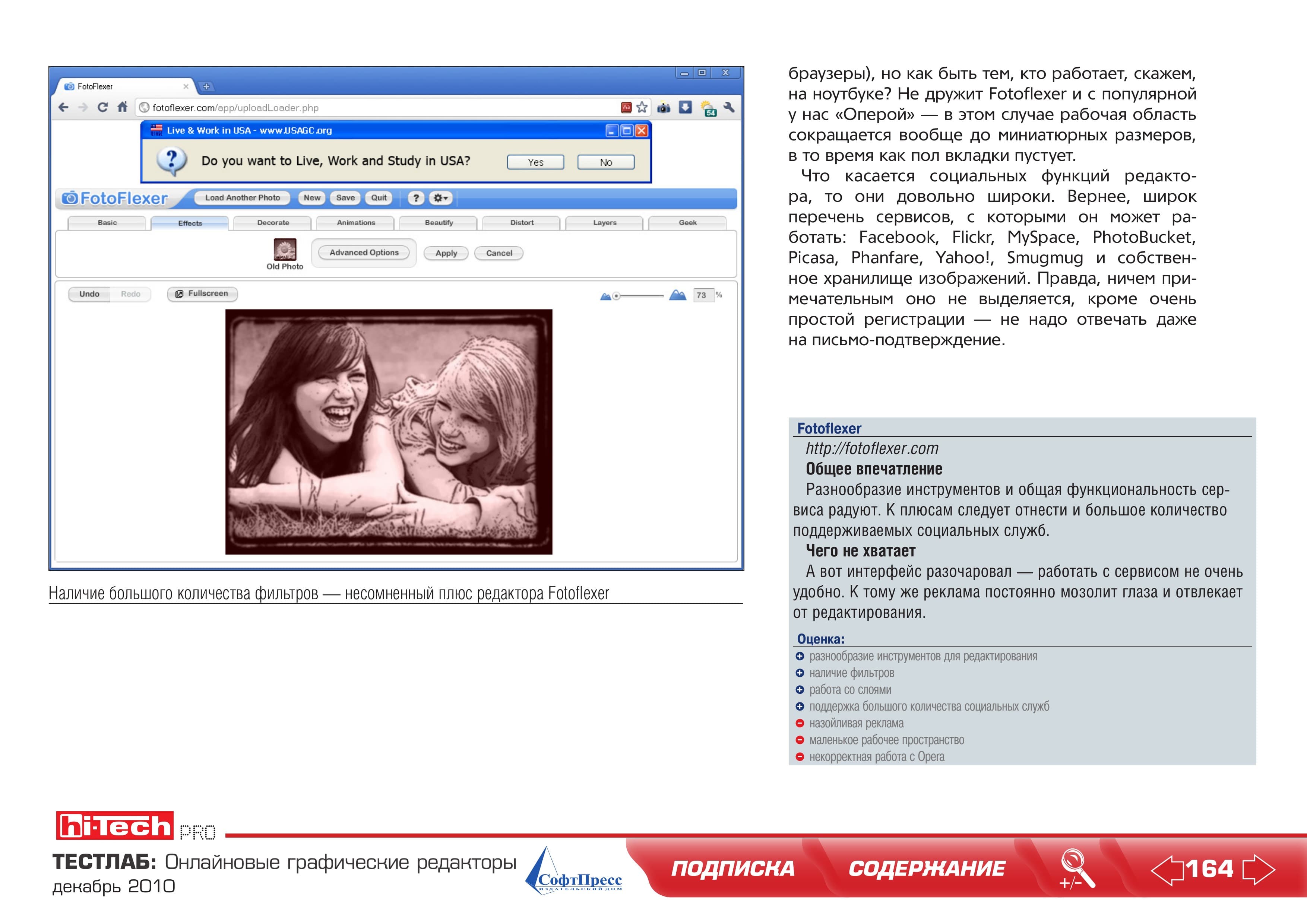The image size is (1307, 924).
Task: Open the Geek tab
Action: (688, 222)
